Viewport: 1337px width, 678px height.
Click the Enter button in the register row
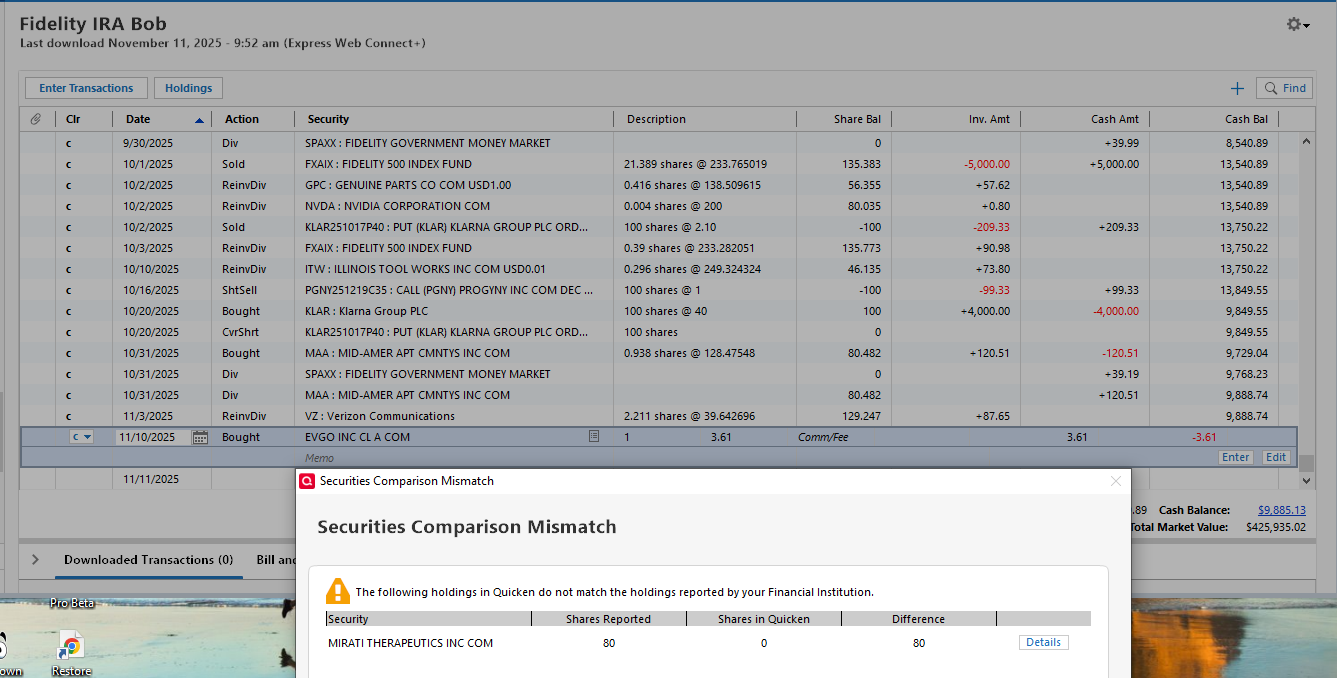tap(1236, 457)
